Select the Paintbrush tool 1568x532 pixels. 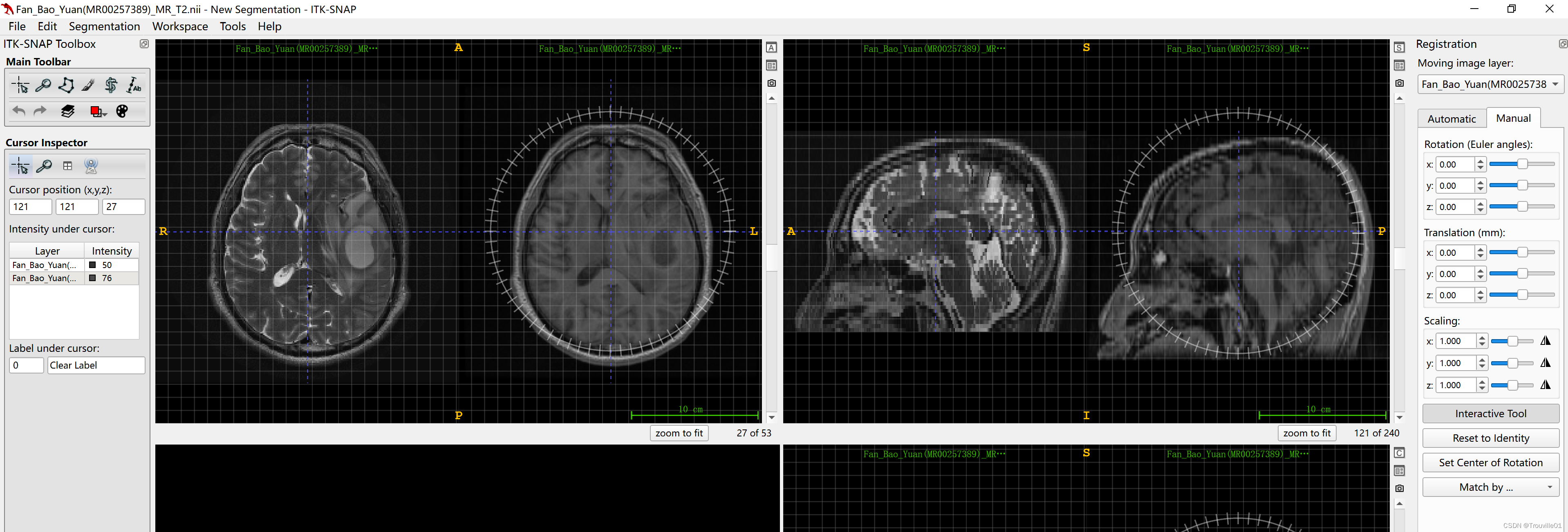click(x=88, y=86)
